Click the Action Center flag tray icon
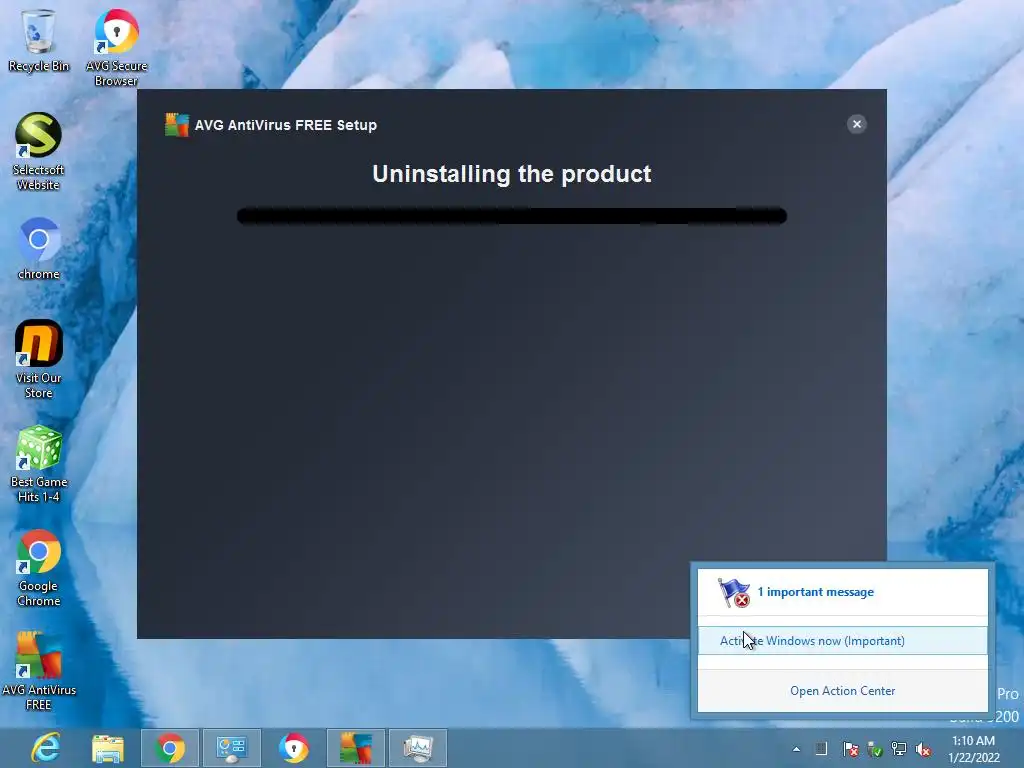 [x=850, y=749]
